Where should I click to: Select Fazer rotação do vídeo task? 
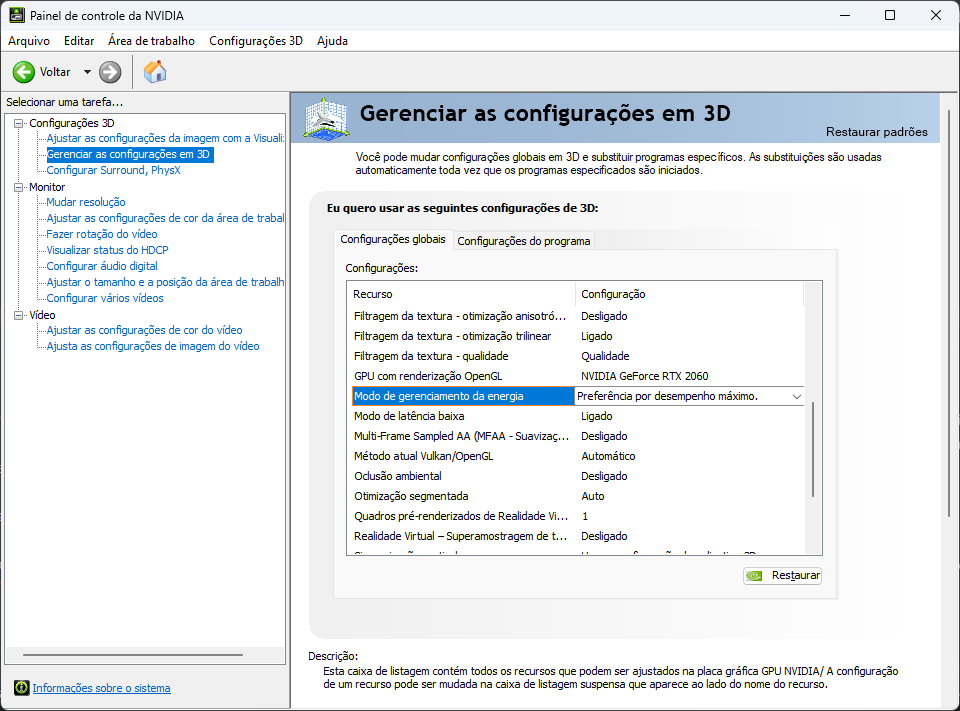point(102,234)
